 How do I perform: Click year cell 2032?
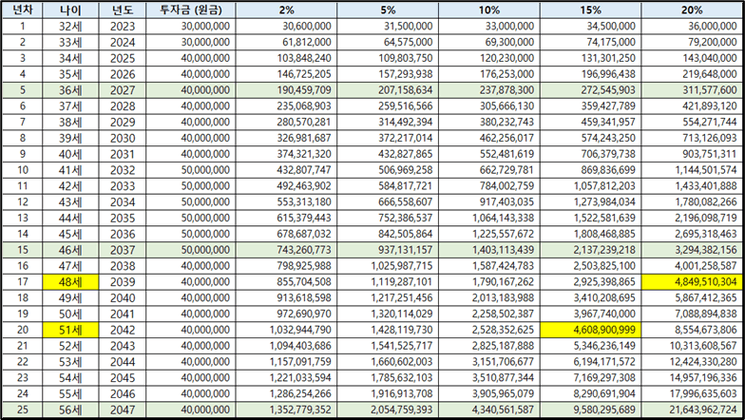pos(122,170)
